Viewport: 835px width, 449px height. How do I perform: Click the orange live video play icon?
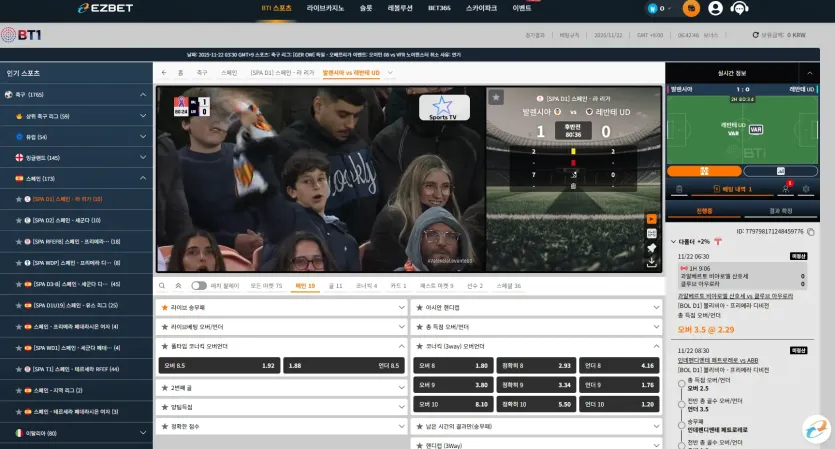coord(651,219)
